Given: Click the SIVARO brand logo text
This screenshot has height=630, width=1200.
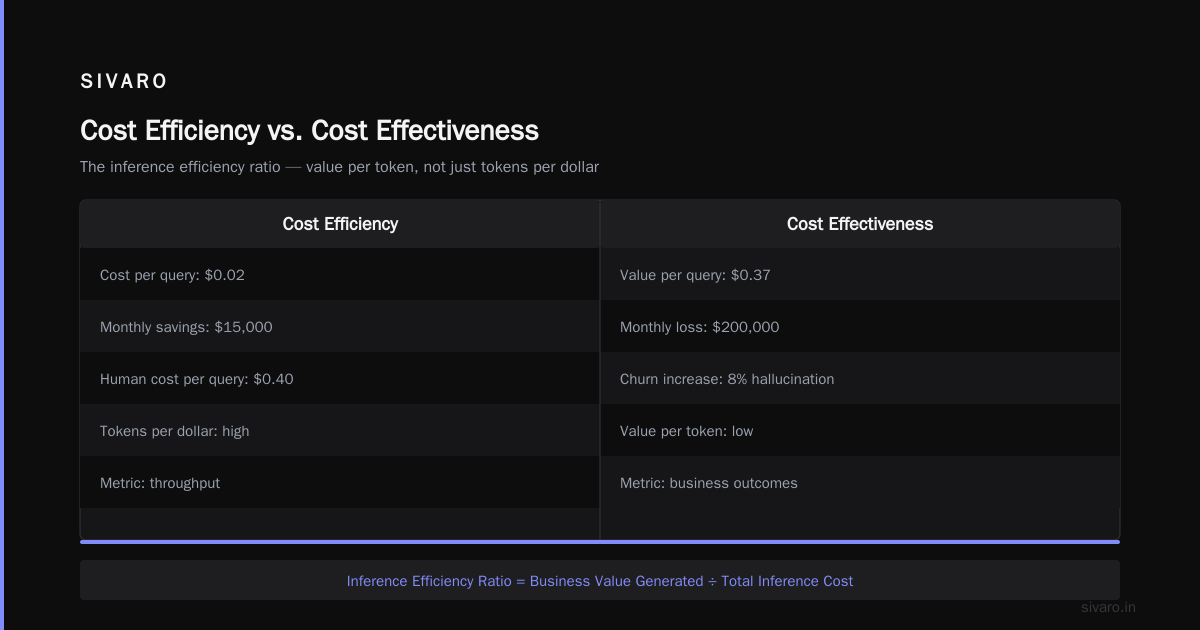Looking at the screenshot, I should click(124, 82).
